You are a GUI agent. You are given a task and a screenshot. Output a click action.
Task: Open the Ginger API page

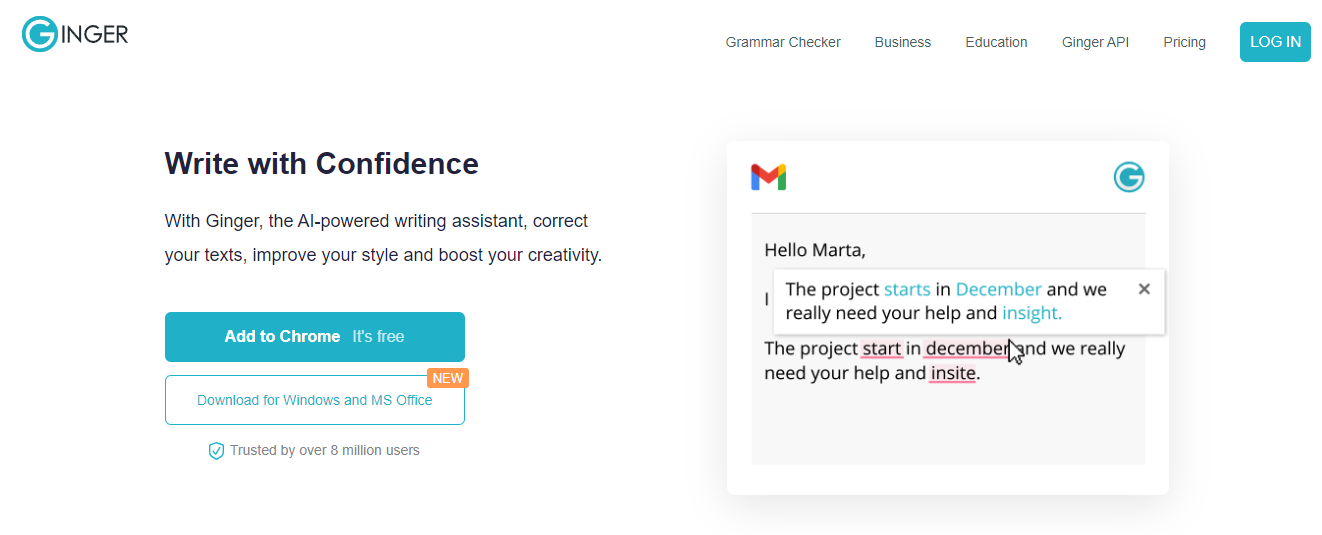click(x=1095, y=42)
